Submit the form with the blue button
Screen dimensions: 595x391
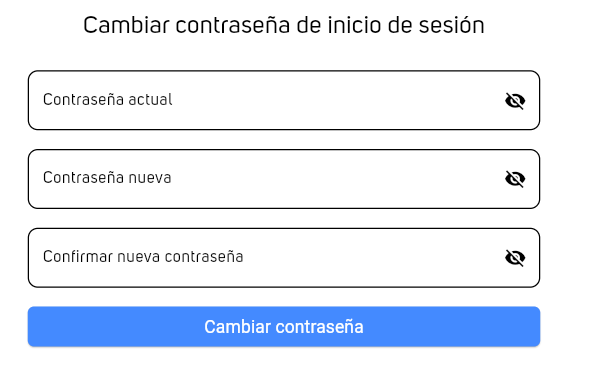tap(284, 326)
